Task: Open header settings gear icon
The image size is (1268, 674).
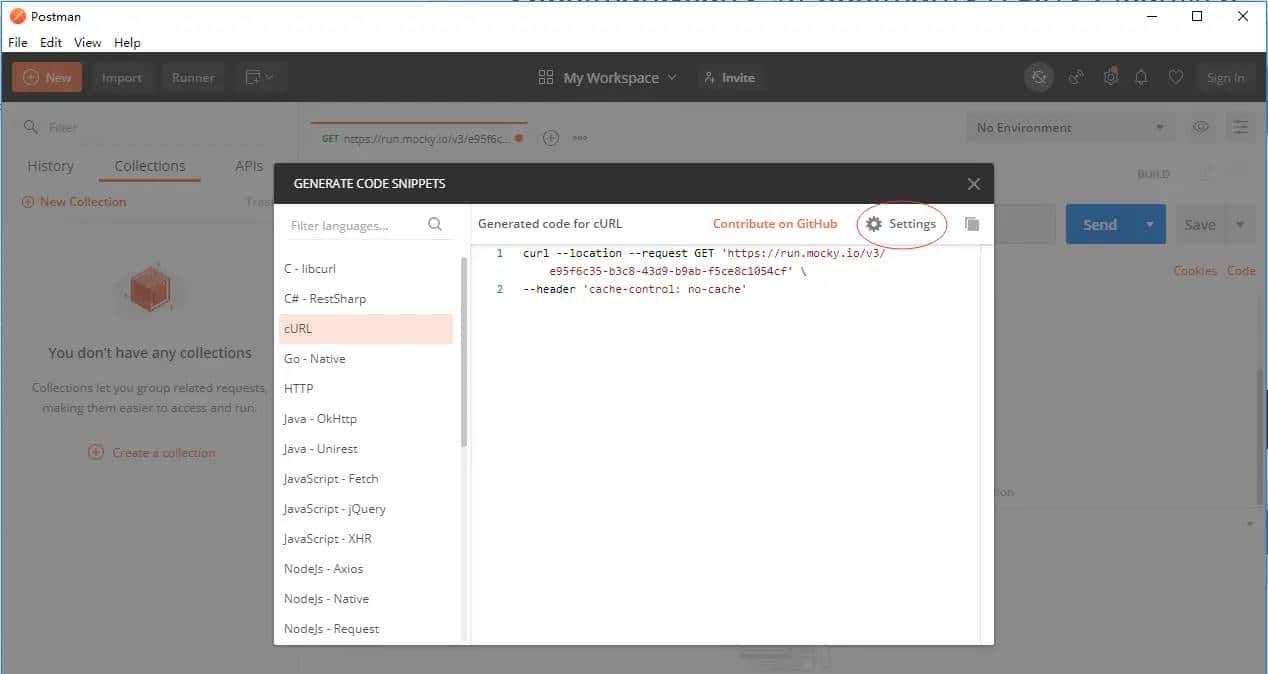Action: pyautogui.click(x=1110, y=77)
